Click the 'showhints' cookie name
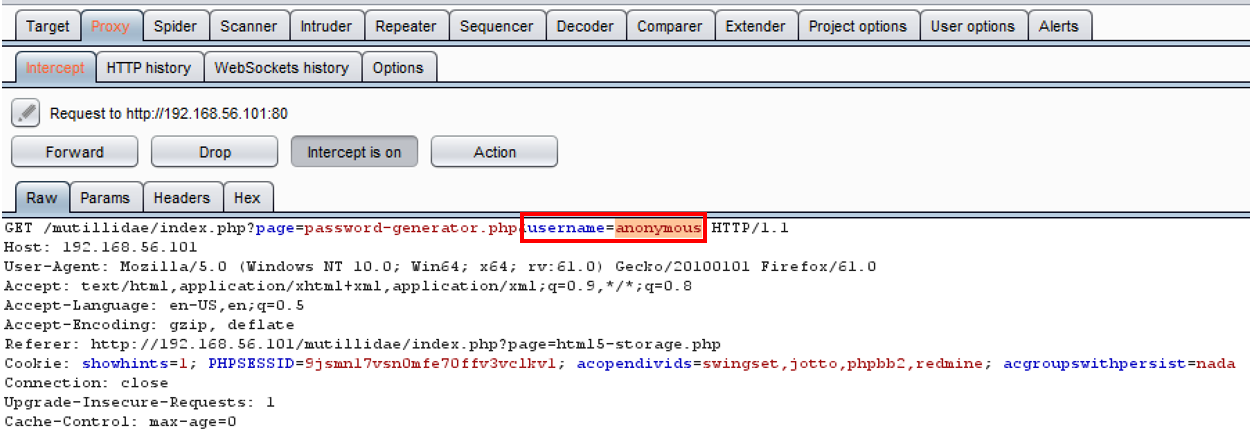1250x435 pixels. (125, 364)
